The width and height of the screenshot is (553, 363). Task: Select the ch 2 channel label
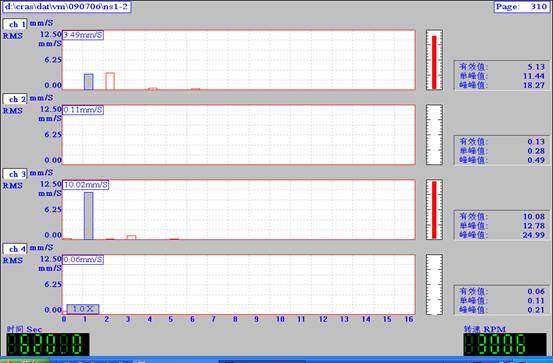[15, 99]
